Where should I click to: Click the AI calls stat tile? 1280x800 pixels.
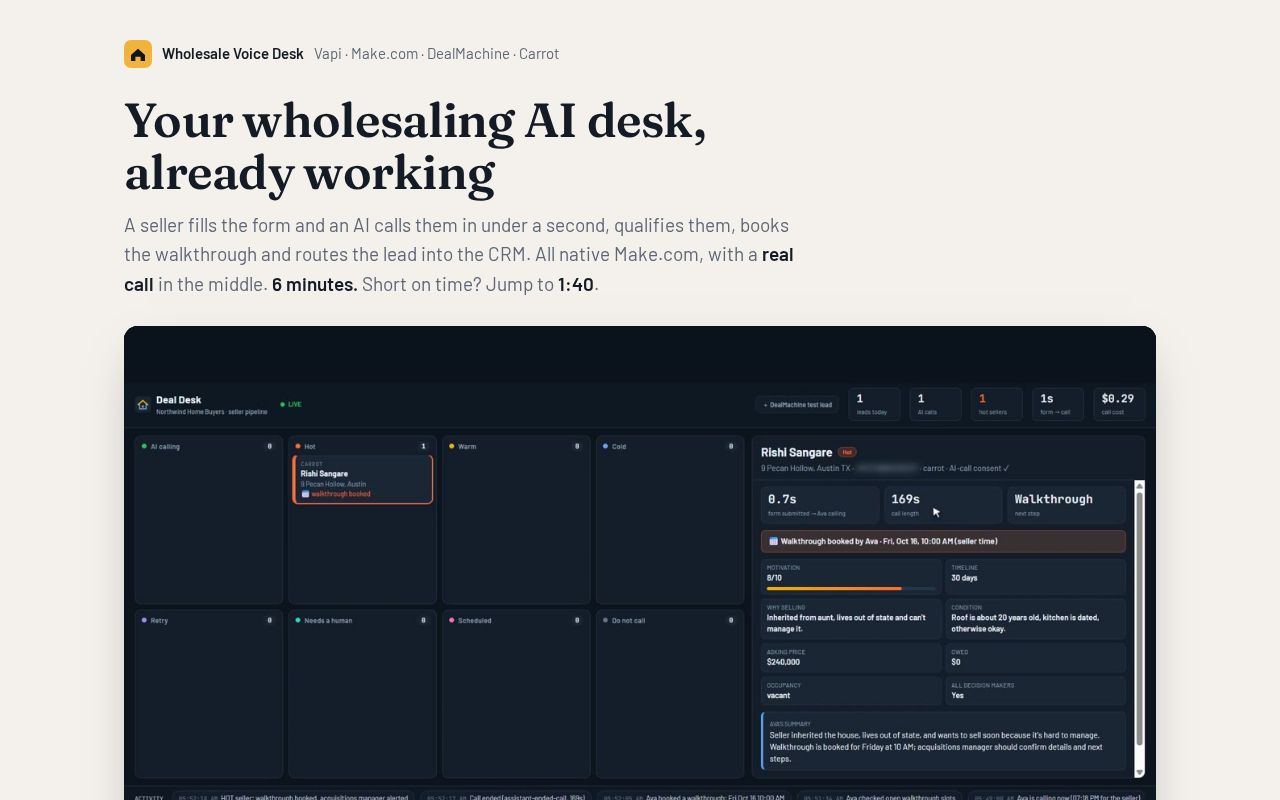tap(935, 404)
